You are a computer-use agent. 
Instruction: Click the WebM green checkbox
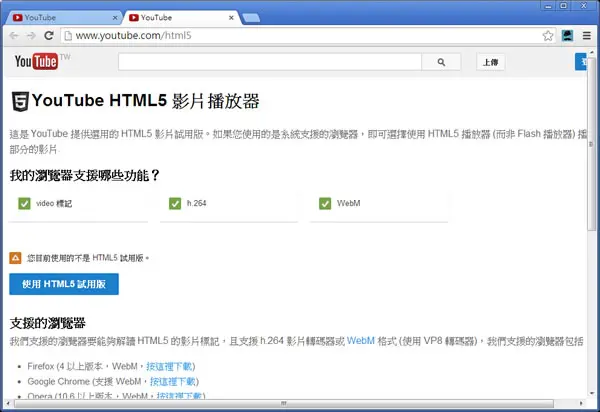[x=325, y=204]
